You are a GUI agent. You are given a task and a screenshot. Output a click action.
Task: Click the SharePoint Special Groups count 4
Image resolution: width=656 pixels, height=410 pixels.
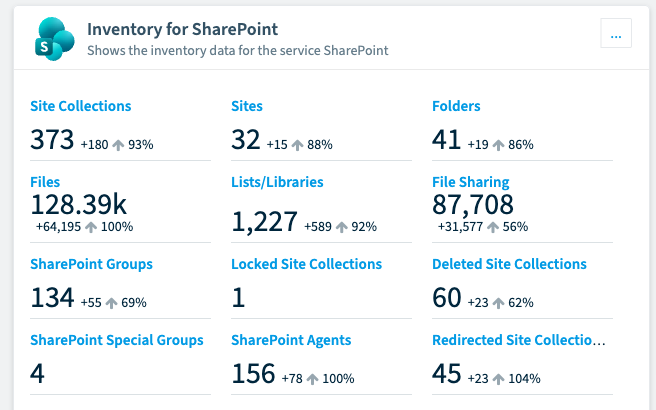coord(37,374)
